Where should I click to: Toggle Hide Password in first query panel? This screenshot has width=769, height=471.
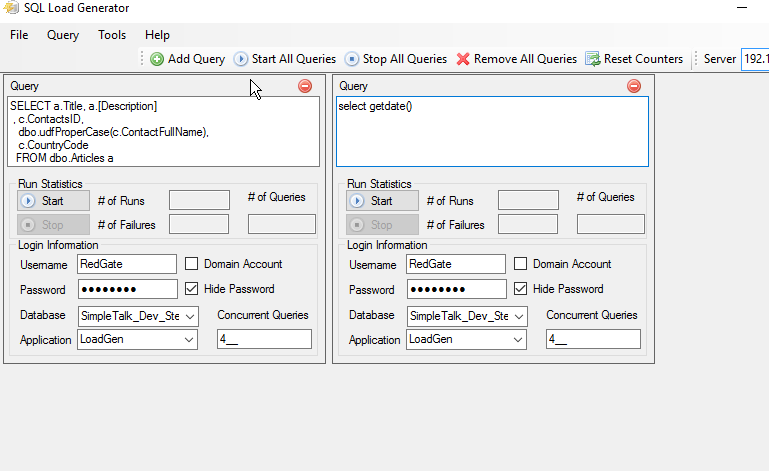(x=191, y=288)
